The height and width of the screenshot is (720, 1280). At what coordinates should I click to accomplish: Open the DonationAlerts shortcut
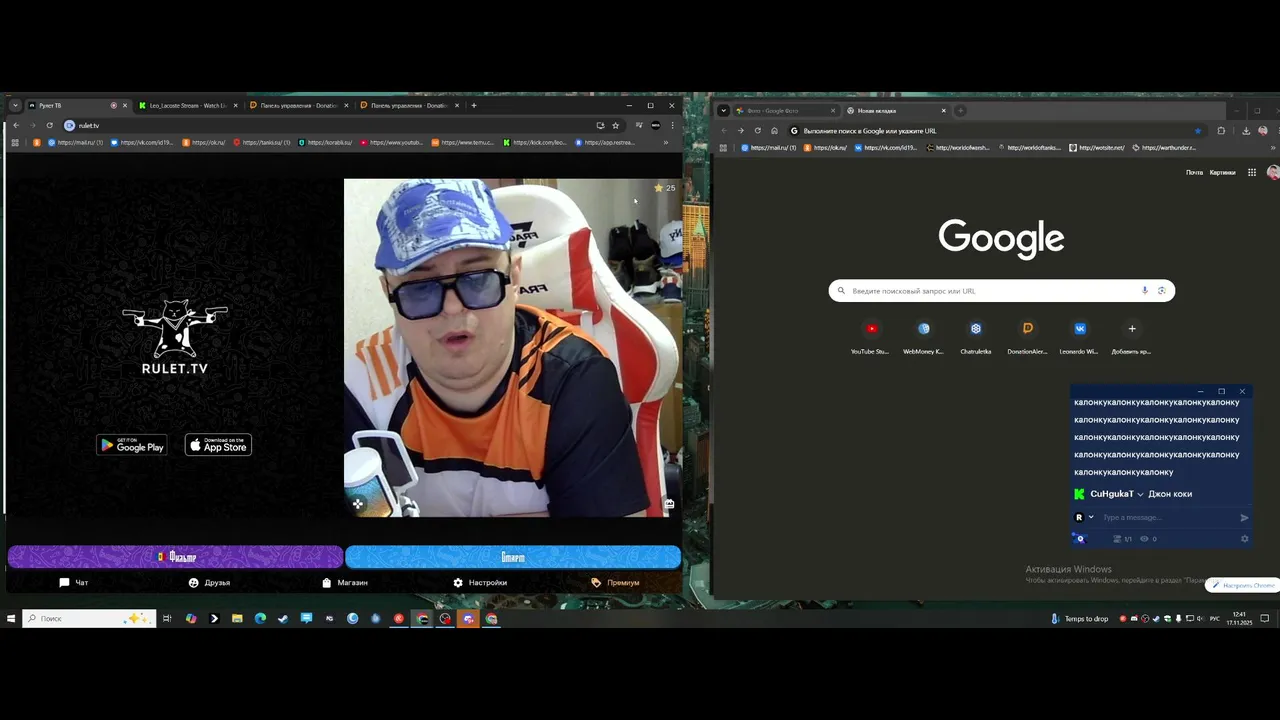point(1027,337)
